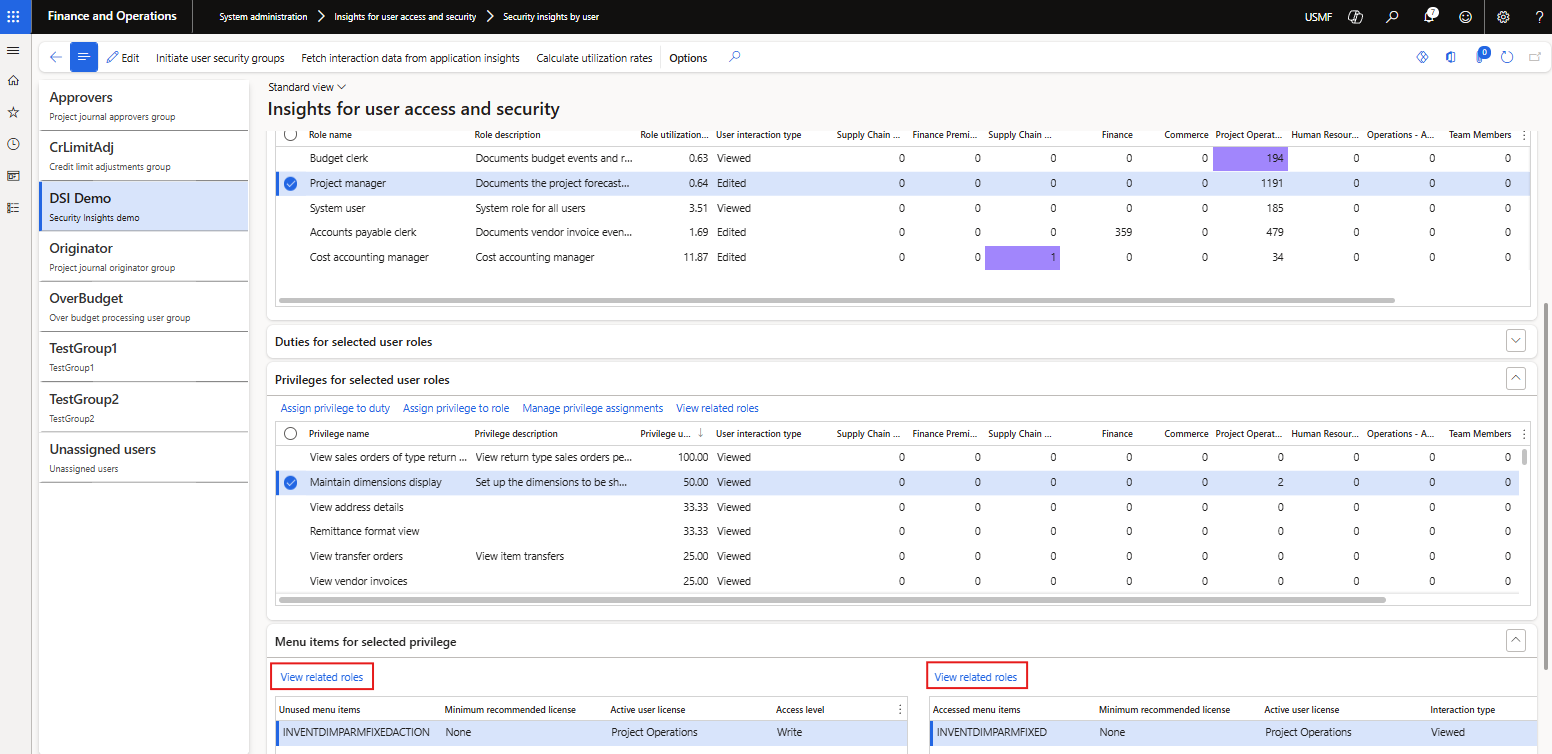Image resolution: width=1552 pixels, height=754 pixels.
Task: Click Calculate utilization rates in action bar
Action: [594, 58]
